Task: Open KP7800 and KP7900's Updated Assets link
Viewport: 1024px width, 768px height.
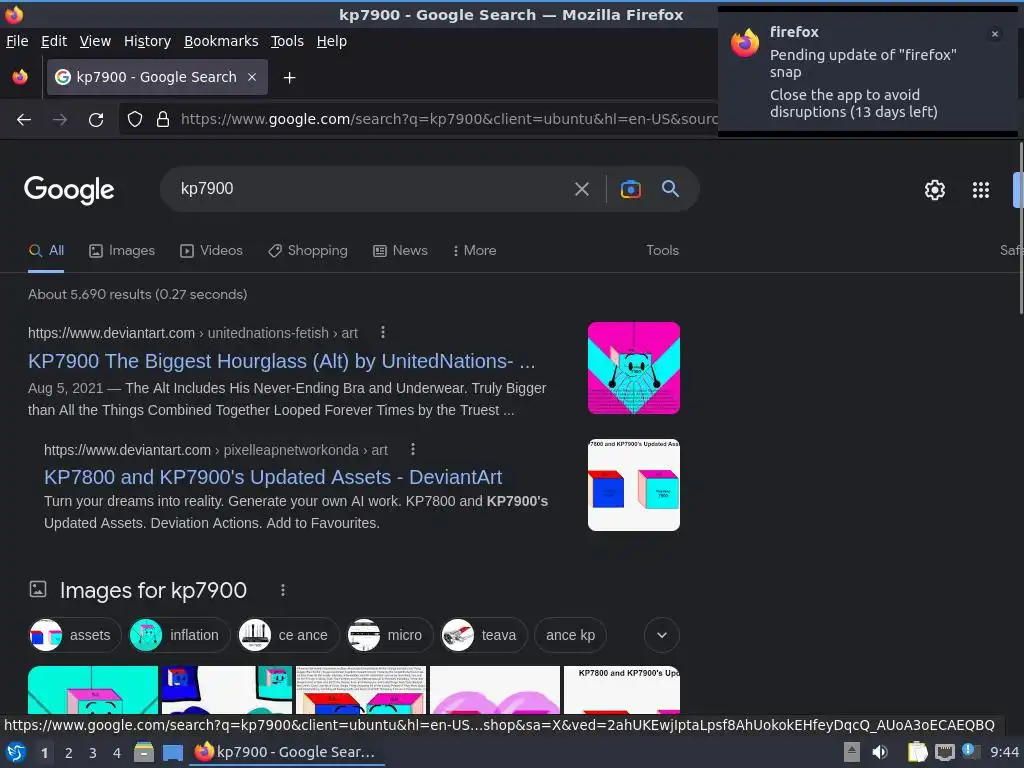Action: (x=273, y=477)
